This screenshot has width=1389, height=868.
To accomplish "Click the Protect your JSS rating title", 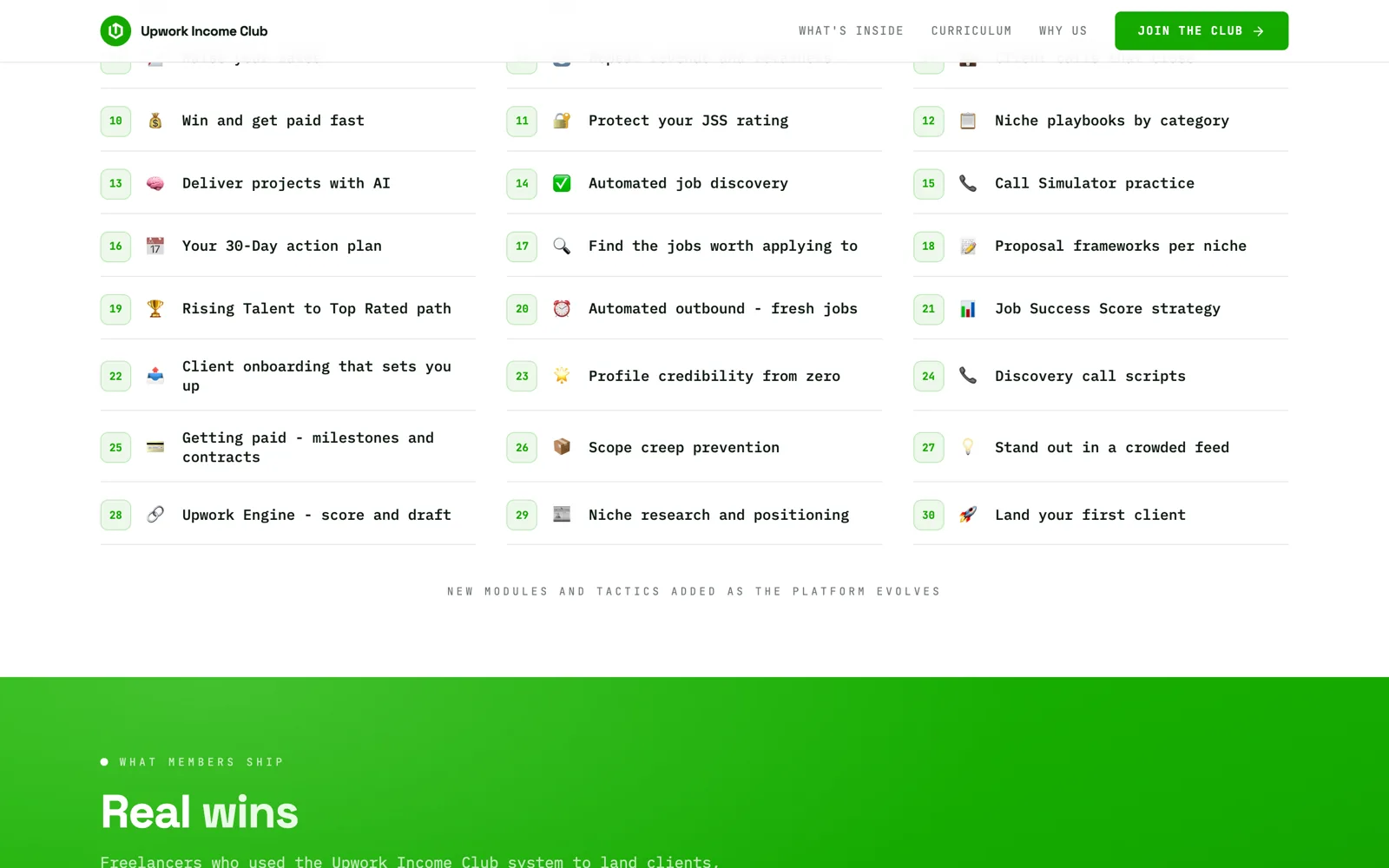I will (x=688, y=121).
